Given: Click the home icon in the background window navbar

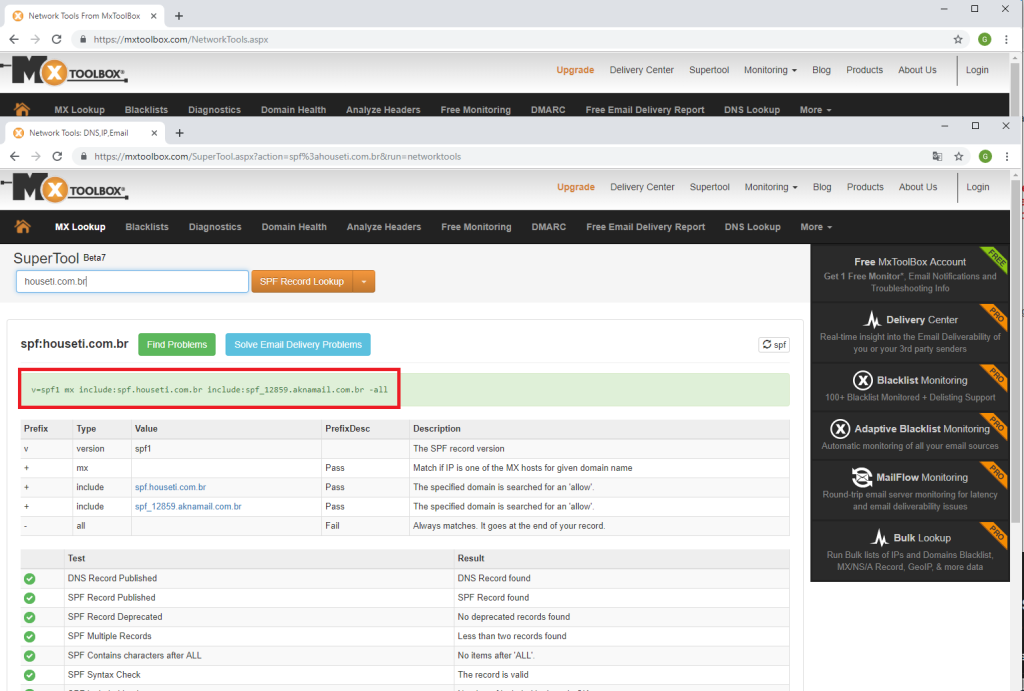Looking at the screenshot, I should 22,109.
